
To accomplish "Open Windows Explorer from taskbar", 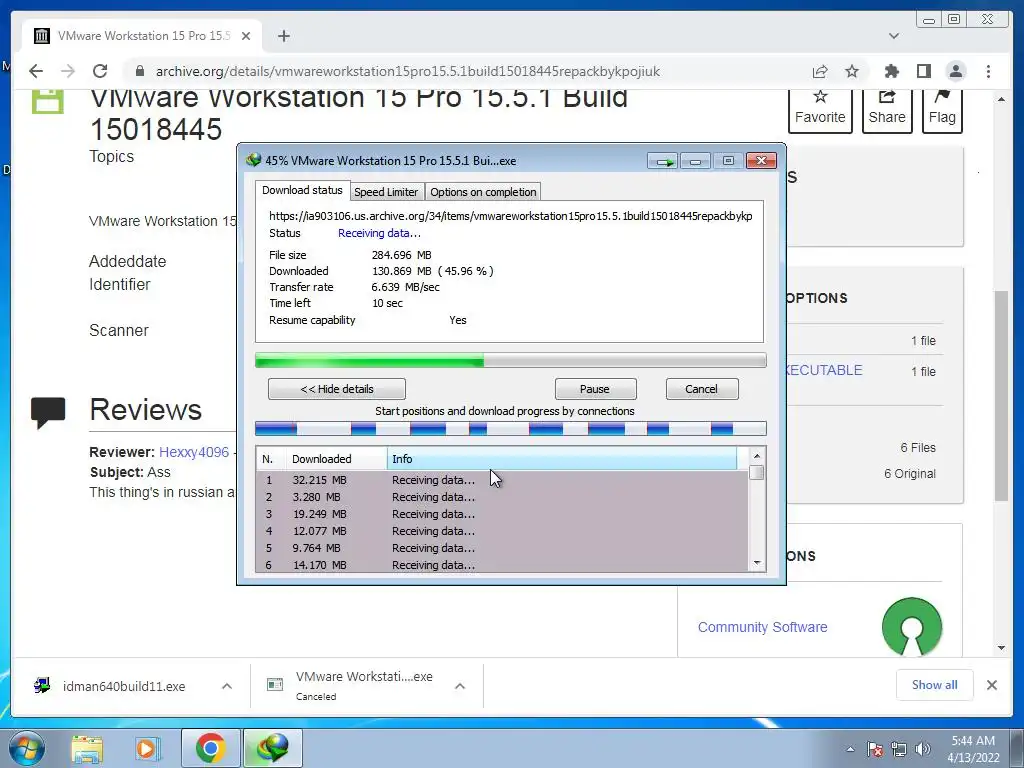I will point(87,748).
